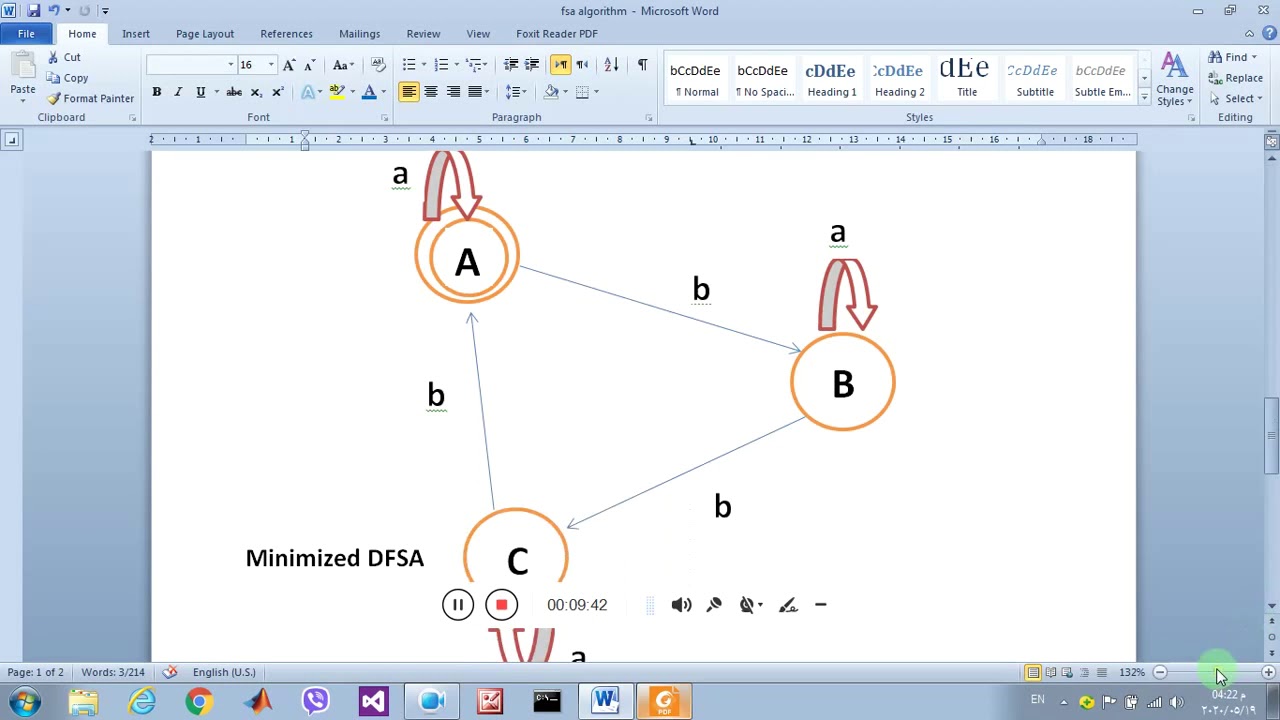Screen dimensions: 1280x720
Task: Toggle Right-to-Left text direction
Action: [582, 65]
